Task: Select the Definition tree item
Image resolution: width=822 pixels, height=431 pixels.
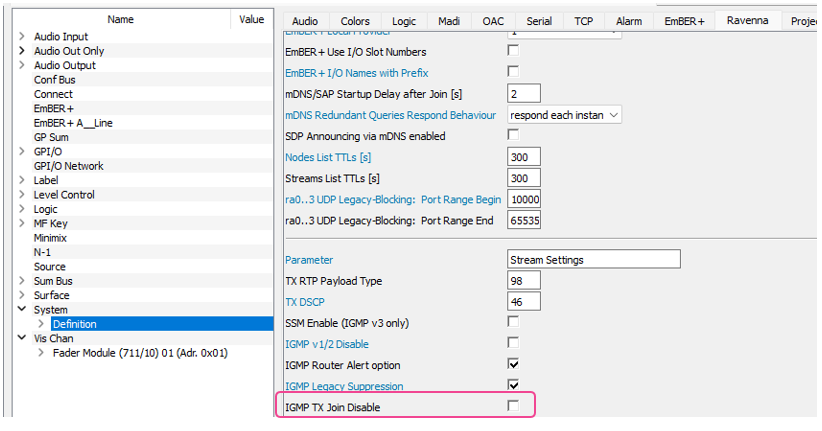Action: pyautogui.click(x=75, y=324)
